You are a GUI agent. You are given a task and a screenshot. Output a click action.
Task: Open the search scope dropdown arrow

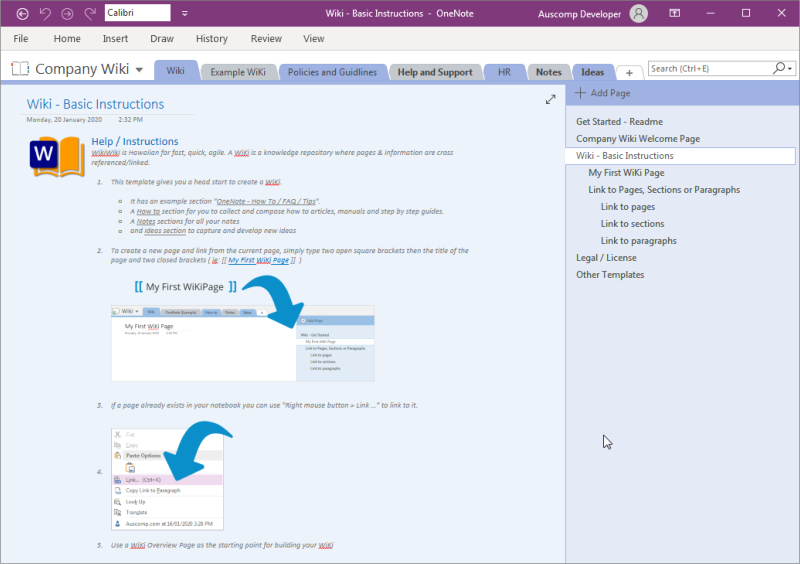790,69
